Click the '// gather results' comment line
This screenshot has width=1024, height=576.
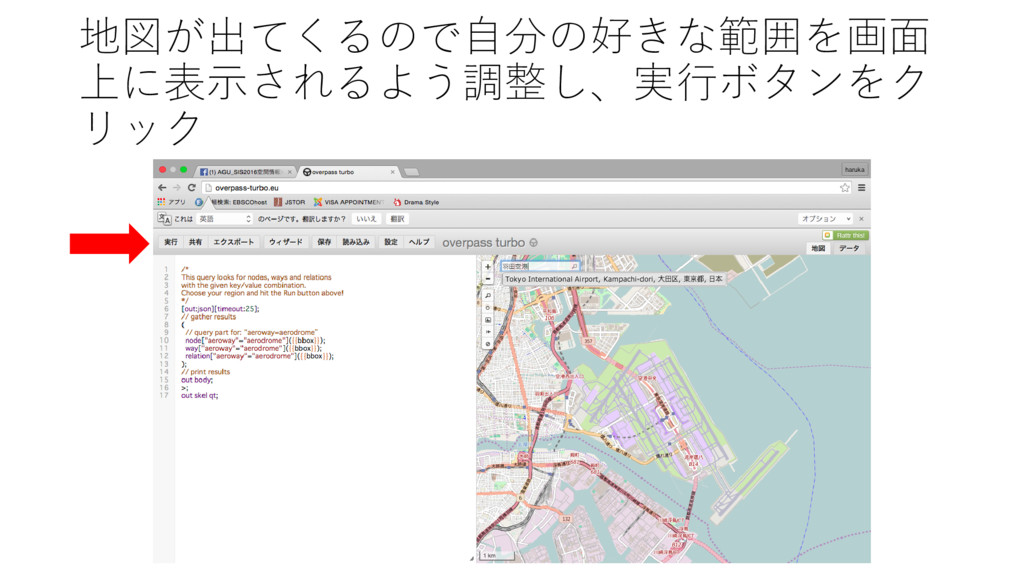pos(208,317)
